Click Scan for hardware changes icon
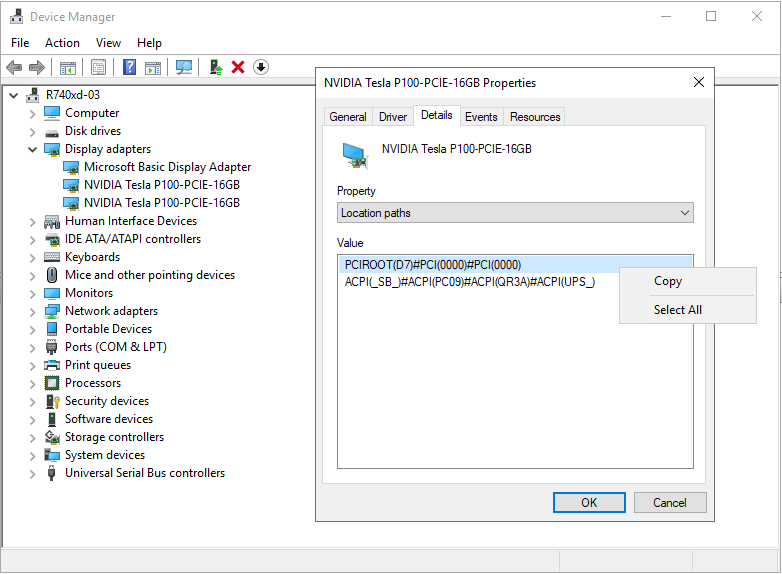Image resolution: width=782 pixels, height=574 pixels. click(184, 67)
